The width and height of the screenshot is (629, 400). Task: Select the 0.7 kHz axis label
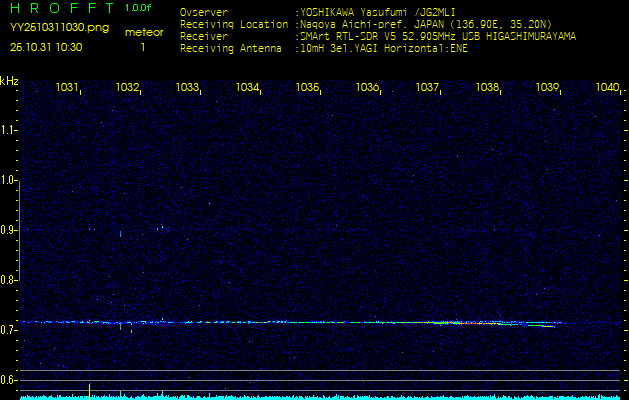tap(9, 329)
